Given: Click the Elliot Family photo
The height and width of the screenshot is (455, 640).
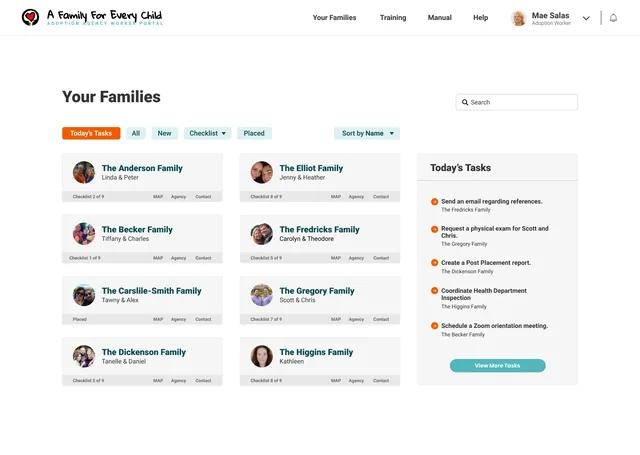Looking at the screenshot, I should 262,172.
